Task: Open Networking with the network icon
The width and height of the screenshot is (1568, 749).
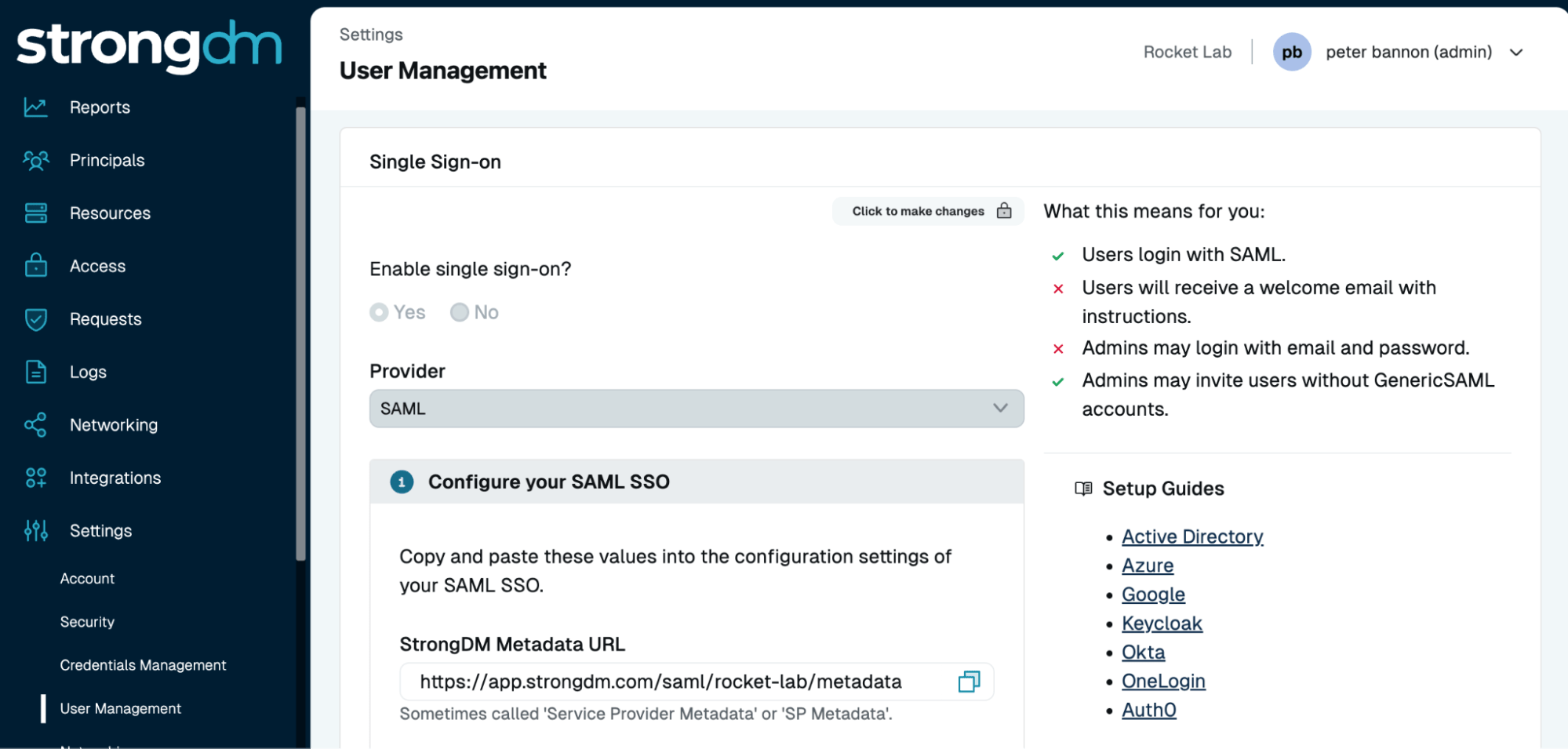Action: (35, 425)
